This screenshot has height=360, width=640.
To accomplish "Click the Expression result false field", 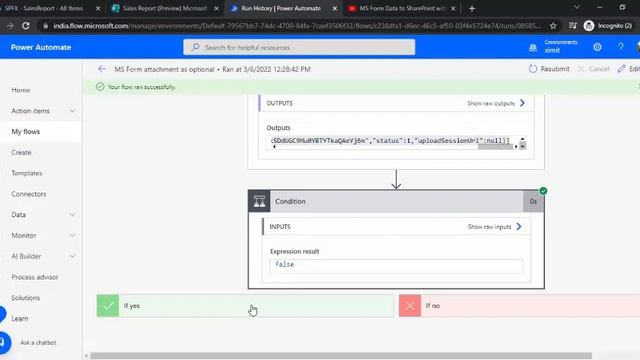I will 396,266.
